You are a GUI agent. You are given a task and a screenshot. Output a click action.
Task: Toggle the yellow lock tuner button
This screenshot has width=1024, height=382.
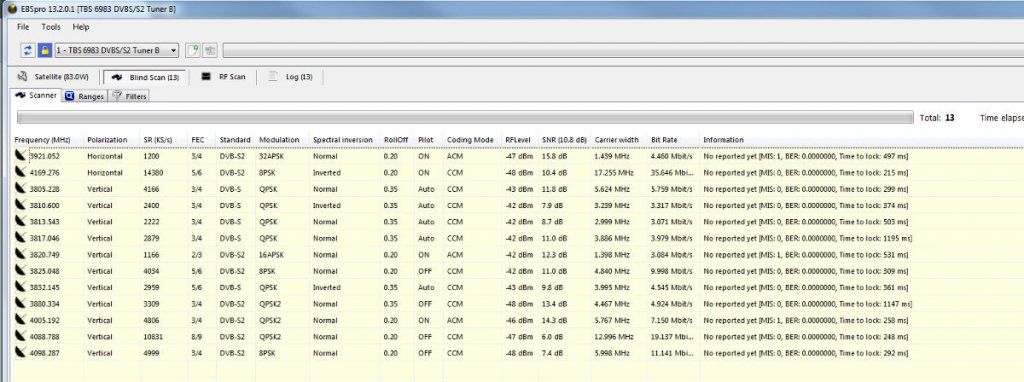(44, 50)
